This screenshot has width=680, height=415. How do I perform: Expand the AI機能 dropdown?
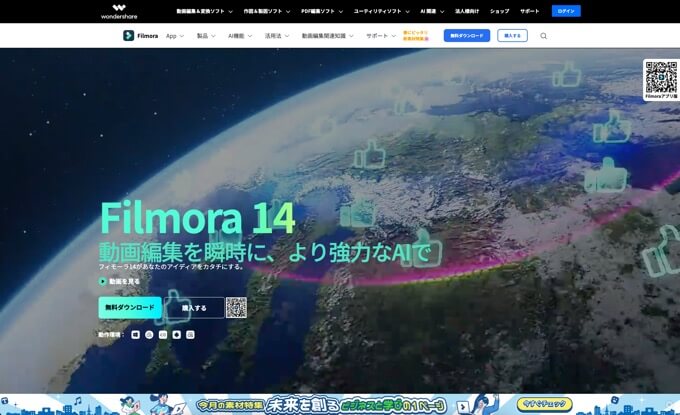(x=240, y=36)
